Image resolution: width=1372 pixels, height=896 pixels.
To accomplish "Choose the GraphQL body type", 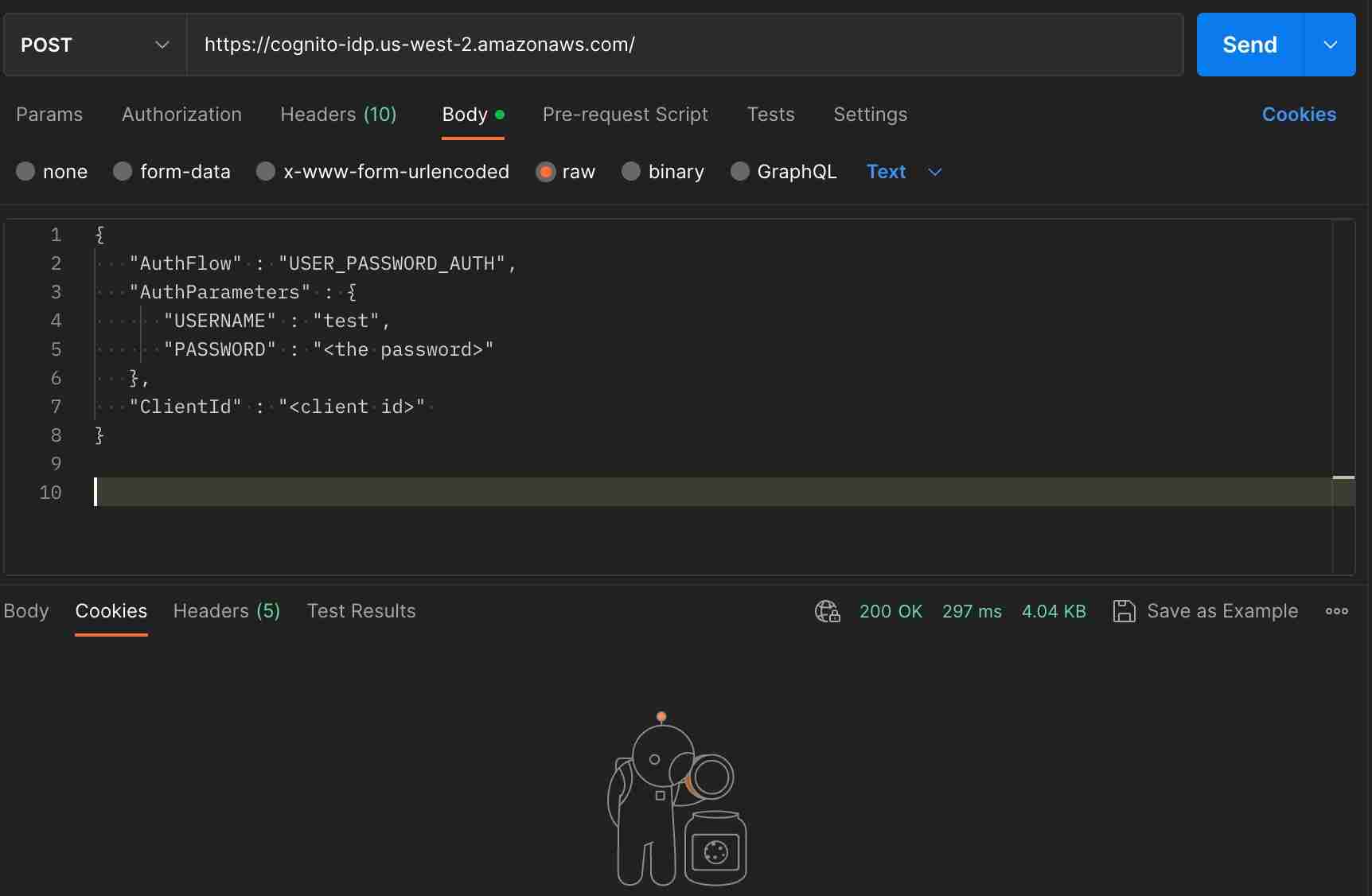I will (740, 172).
